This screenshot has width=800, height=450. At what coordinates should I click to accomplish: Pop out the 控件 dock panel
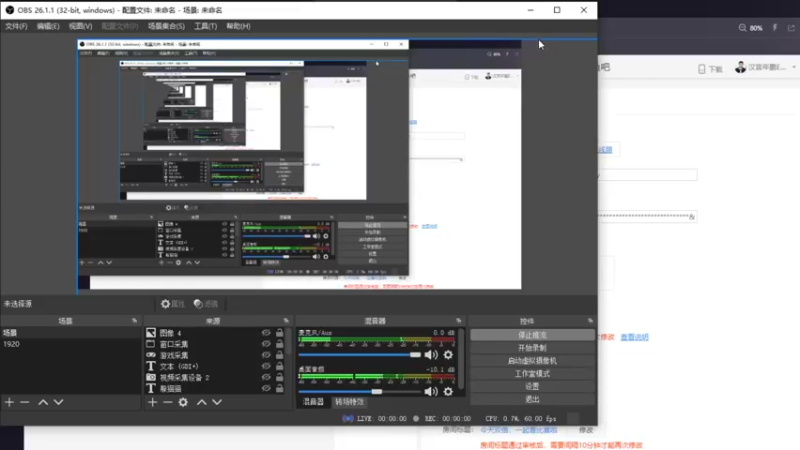[x=590, y=321]
